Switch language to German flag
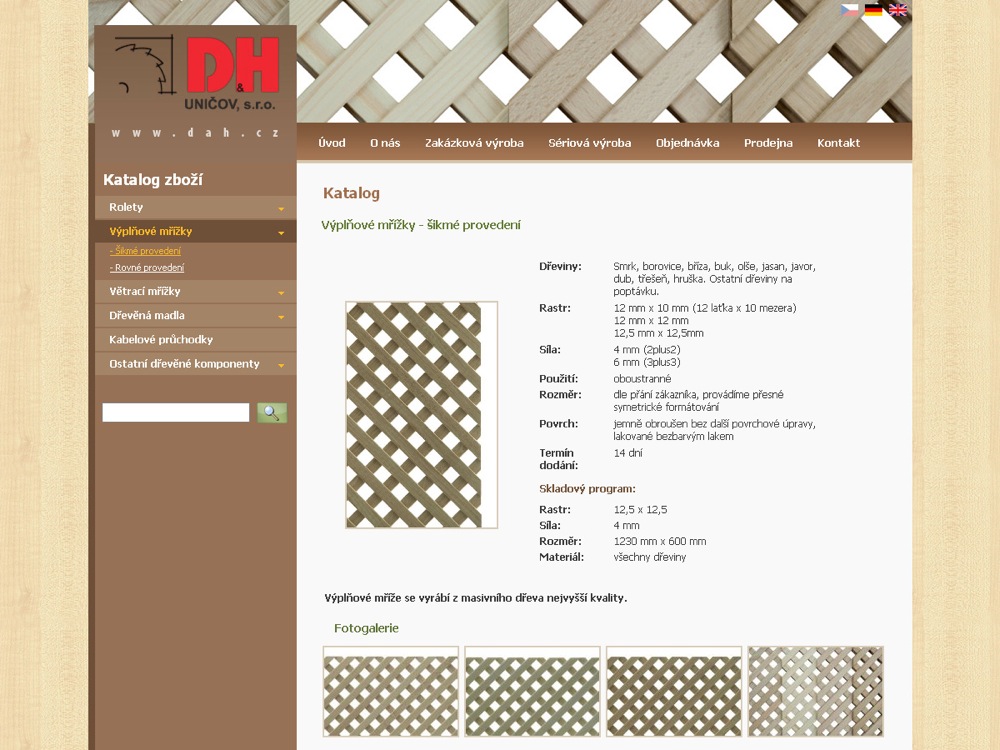This screenshot has height=750, width=1000. (x=873, y=10)
